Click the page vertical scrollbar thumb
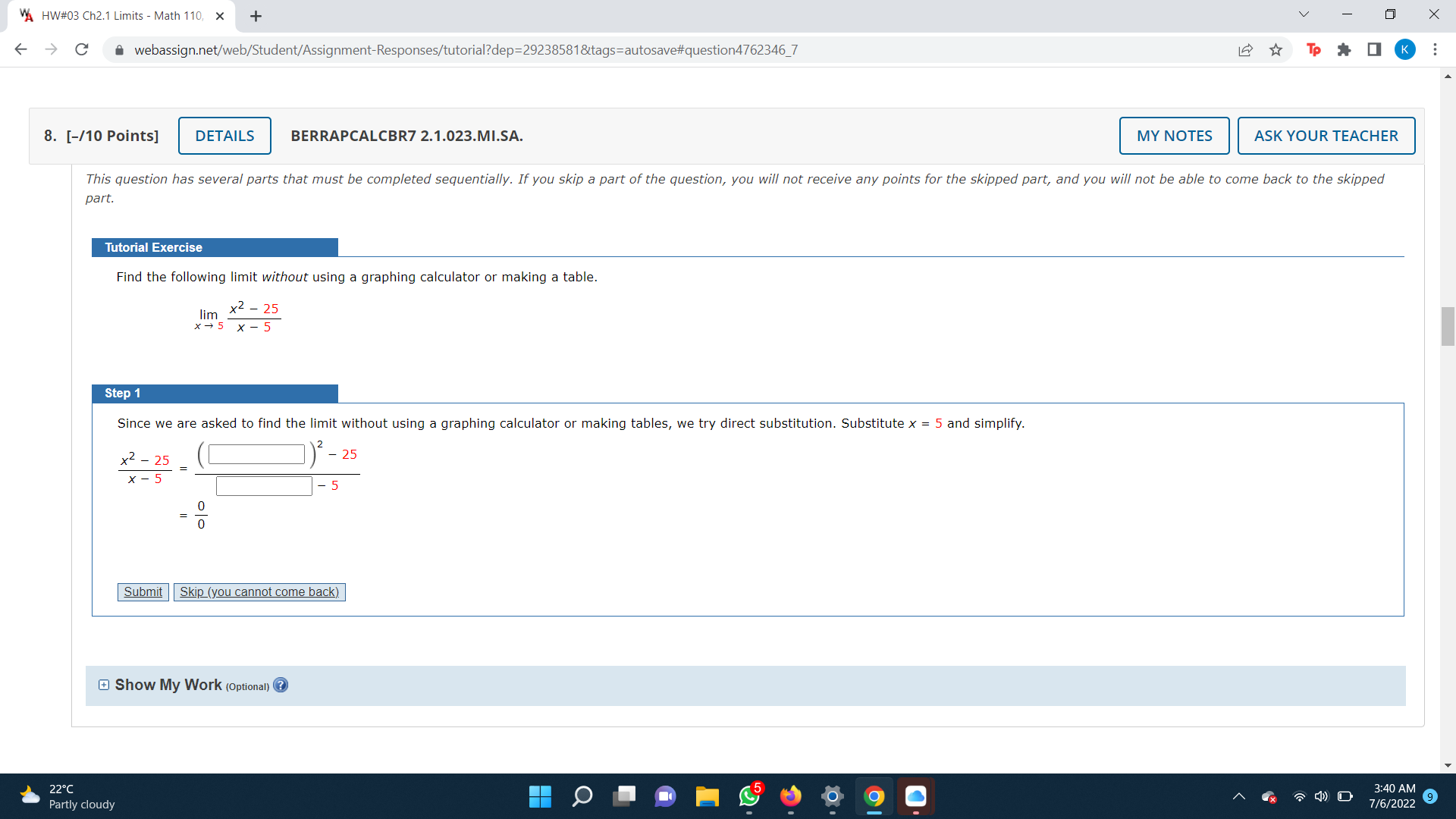The image size is (1456, 819). (x=1448, y=326)
